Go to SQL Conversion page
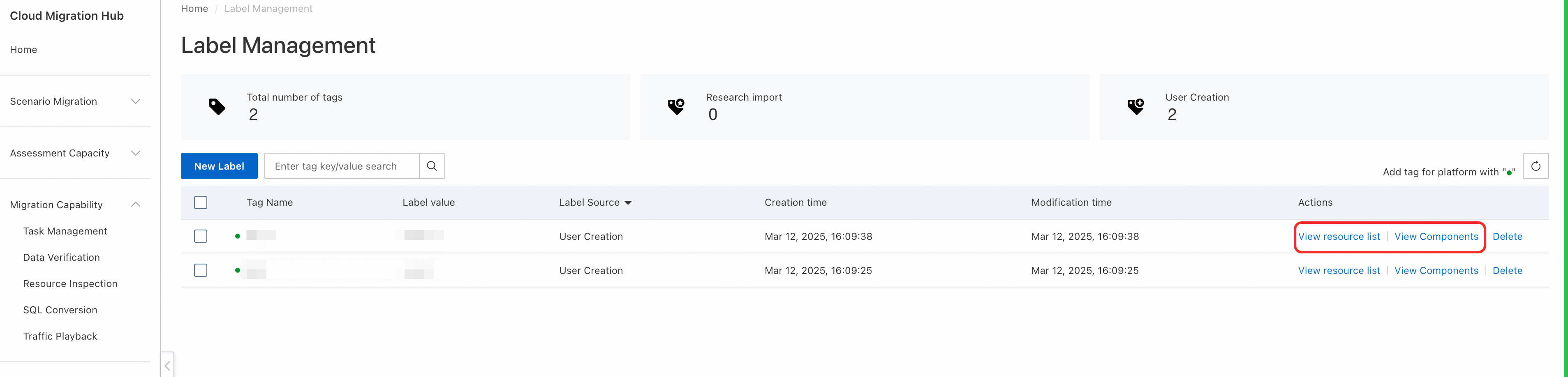 pyautogui.click(x=60, y=310)
